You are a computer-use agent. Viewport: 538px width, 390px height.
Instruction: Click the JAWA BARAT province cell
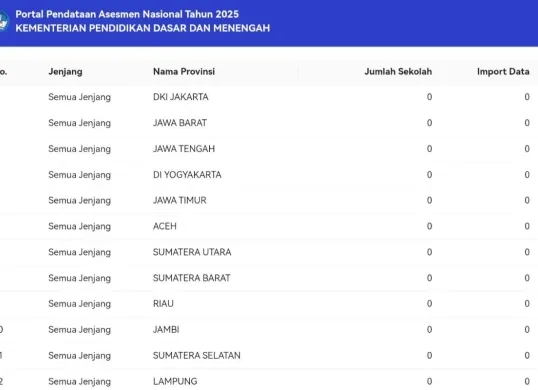coord(180,123)
